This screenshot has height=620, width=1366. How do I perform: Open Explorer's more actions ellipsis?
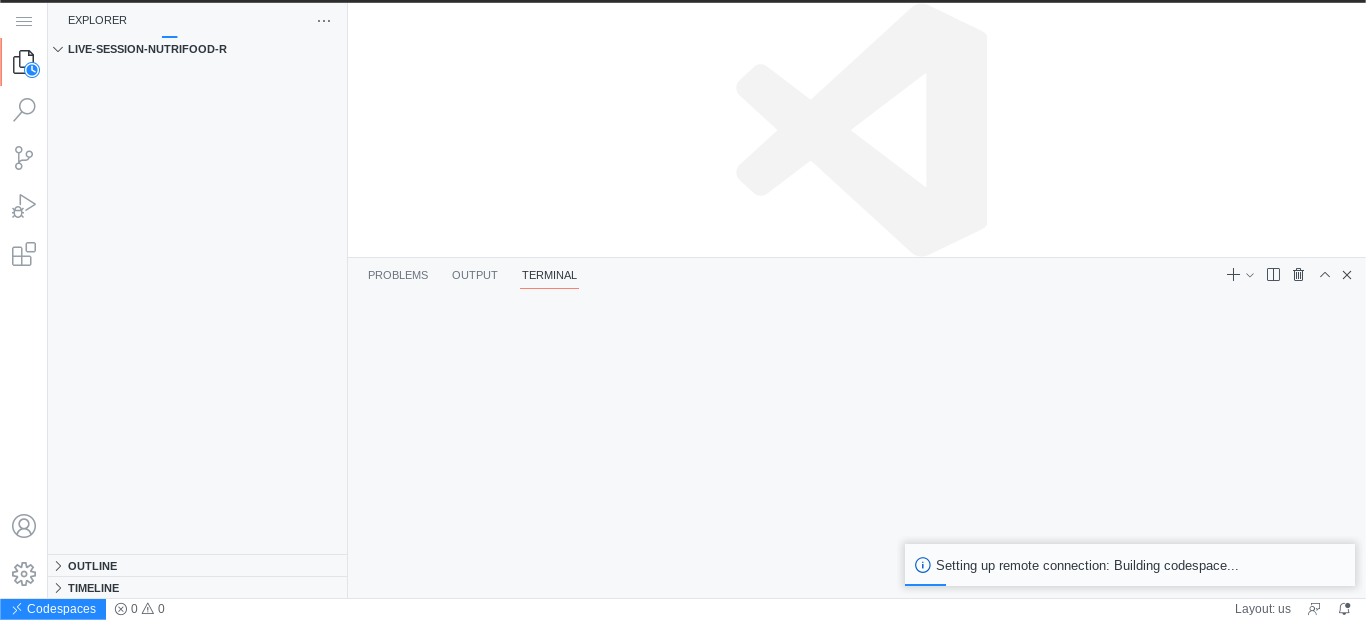point(324,21)
